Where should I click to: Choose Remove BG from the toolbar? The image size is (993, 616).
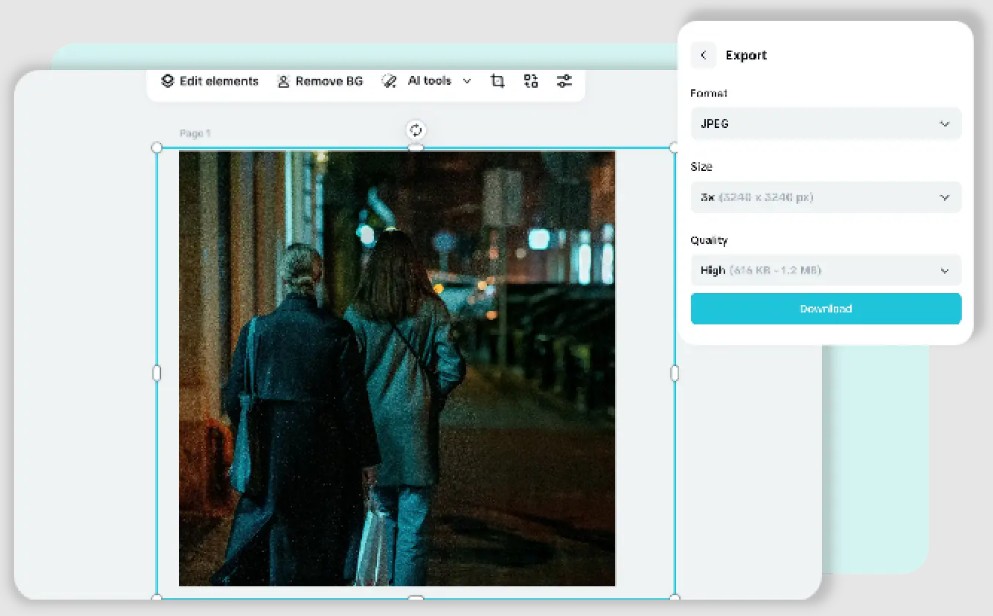click(x=329, y=81)
